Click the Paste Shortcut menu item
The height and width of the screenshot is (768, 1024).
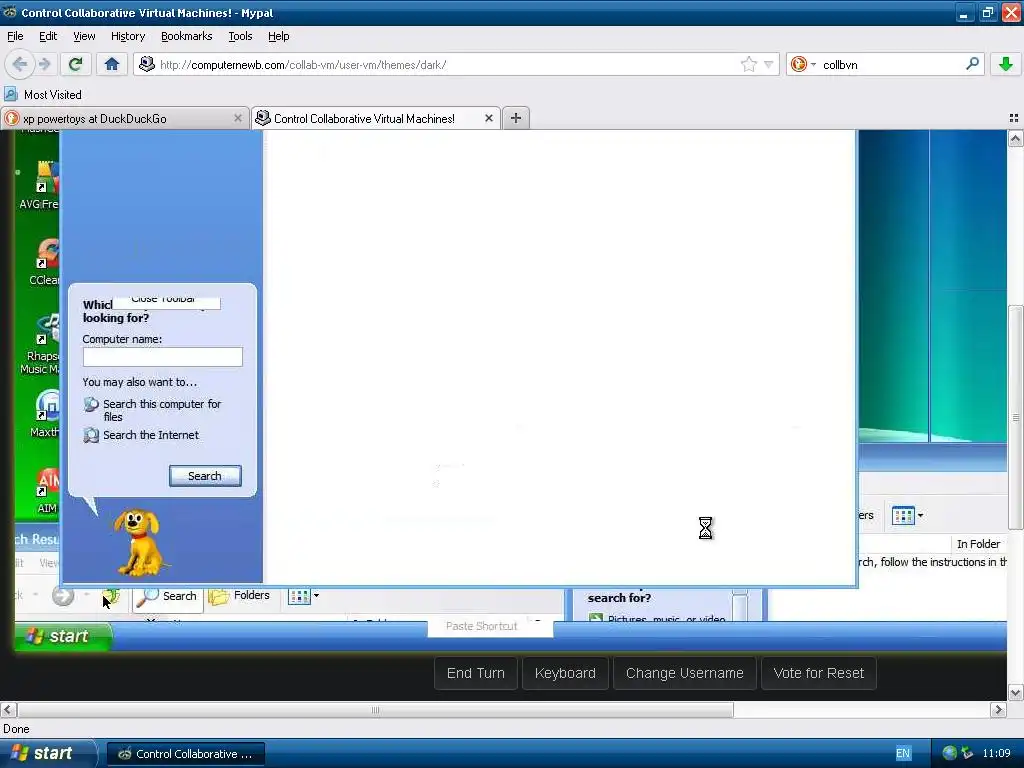tap(481, 626)
